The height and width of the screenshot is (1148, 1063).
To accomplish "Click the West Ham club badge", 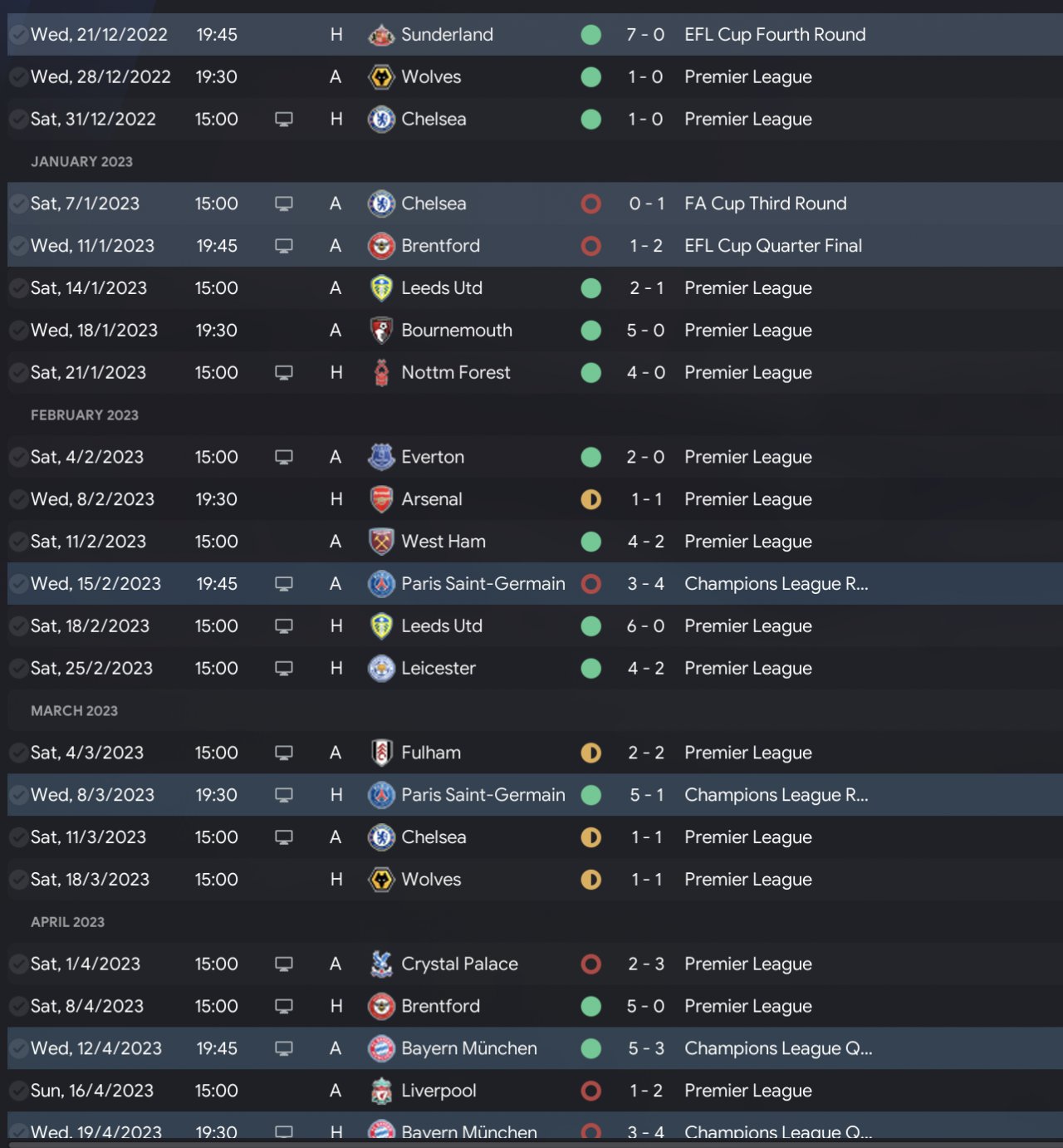I will (x=381, y=542).
